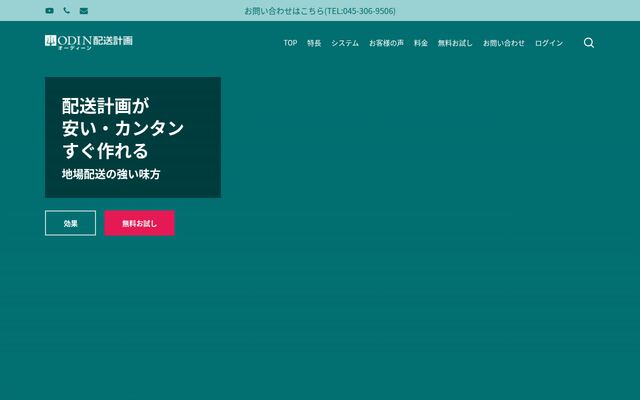Open the お問い合わせ menu item

click(504, 43)
